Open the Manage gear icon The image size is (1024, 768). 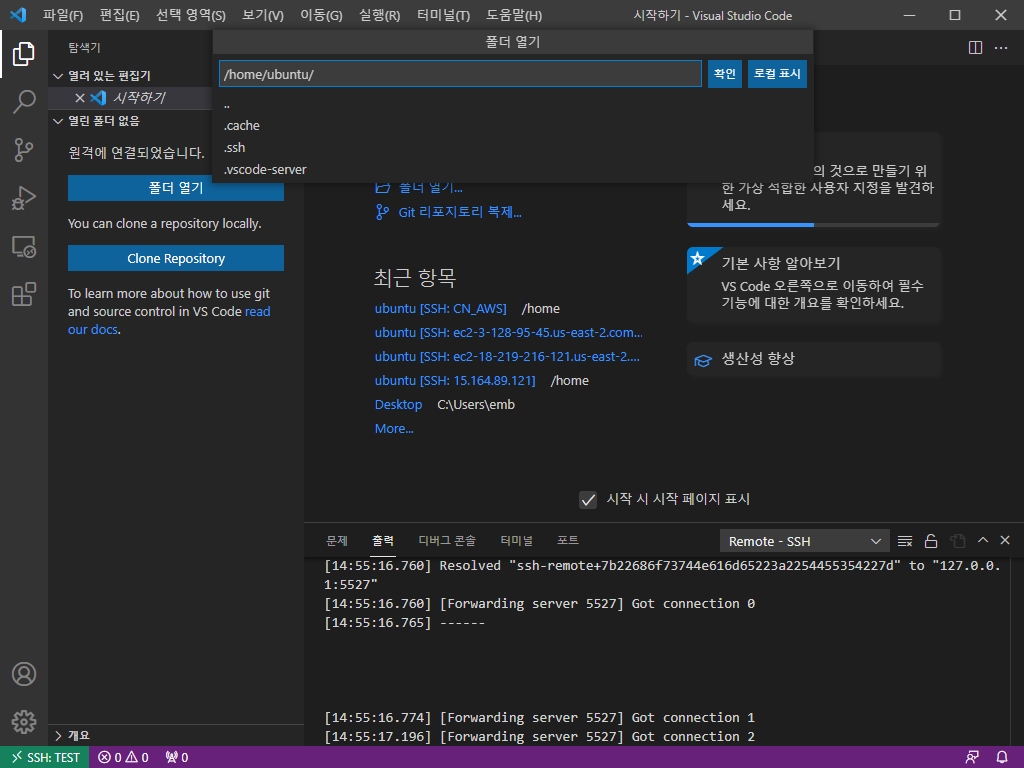[24, 722]
